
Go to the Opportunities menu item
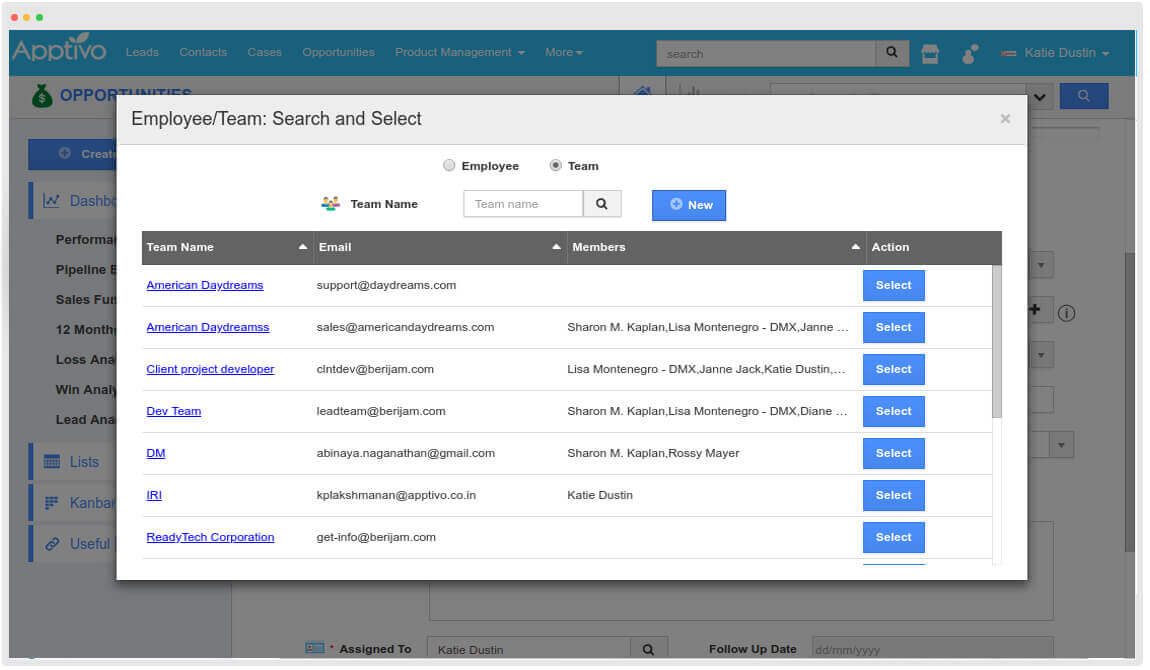point(338,52)
